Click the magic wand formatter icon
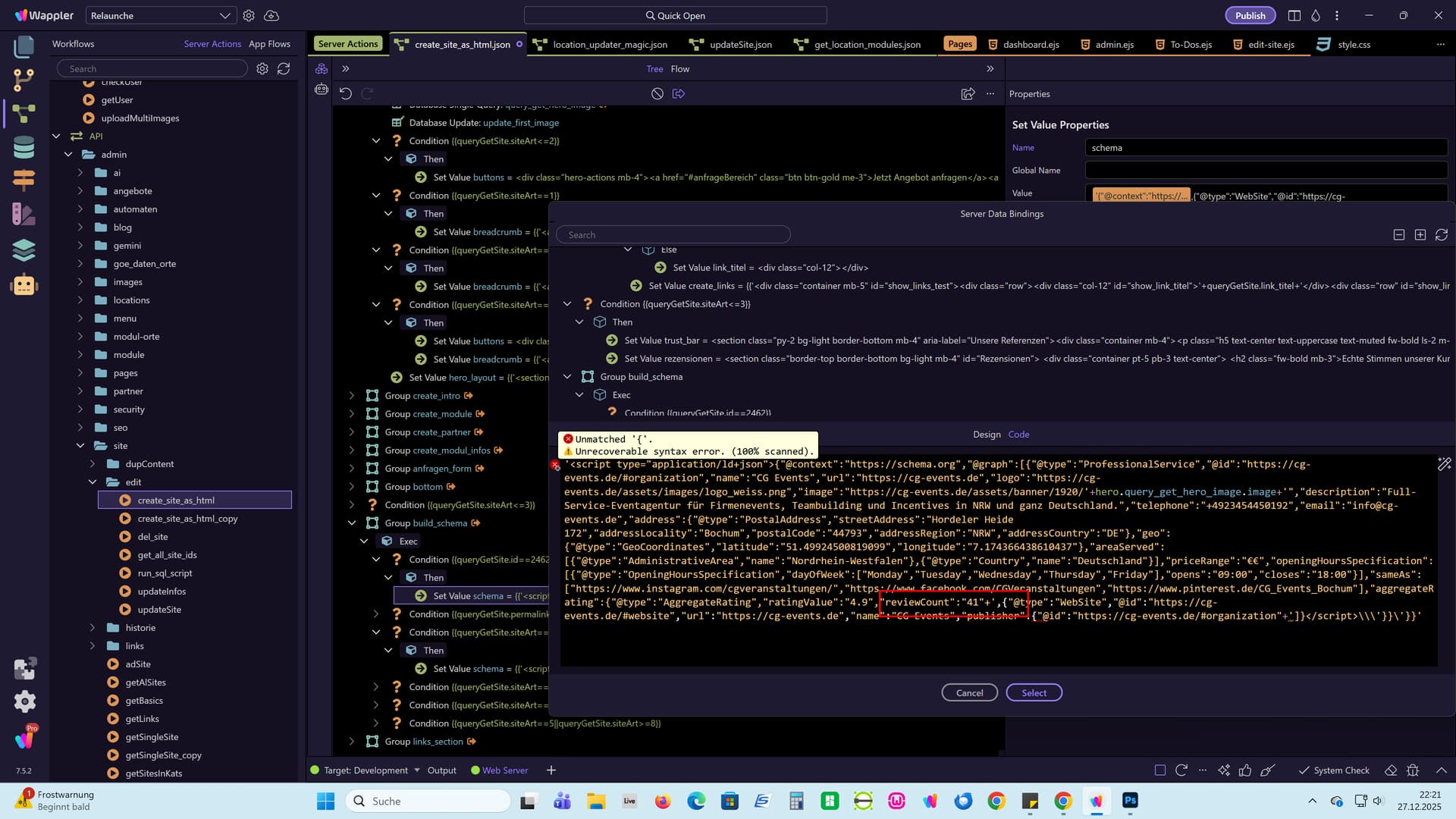The image size is (1456, 819). click(x=1445, y=464)
